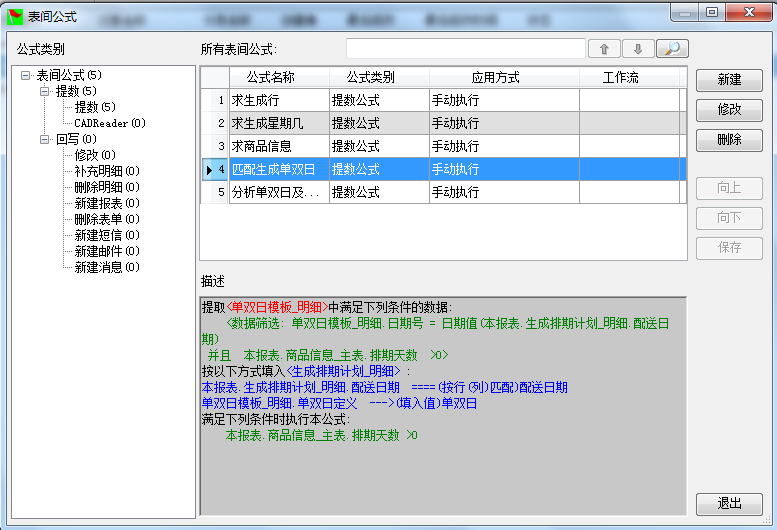Viewport: 777px width, 530px height.
Task: Collapse the 表间公式 root tree node
Action: [25, 75]
